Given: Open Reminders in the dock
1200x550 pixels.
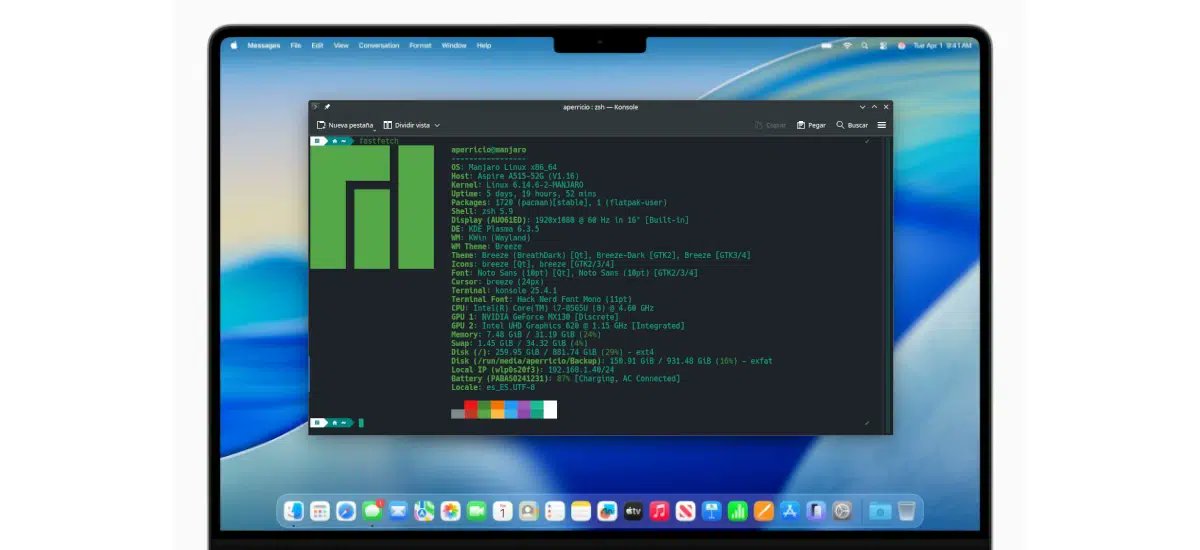Looking at the screenshot, I should [x=554, y=511].
